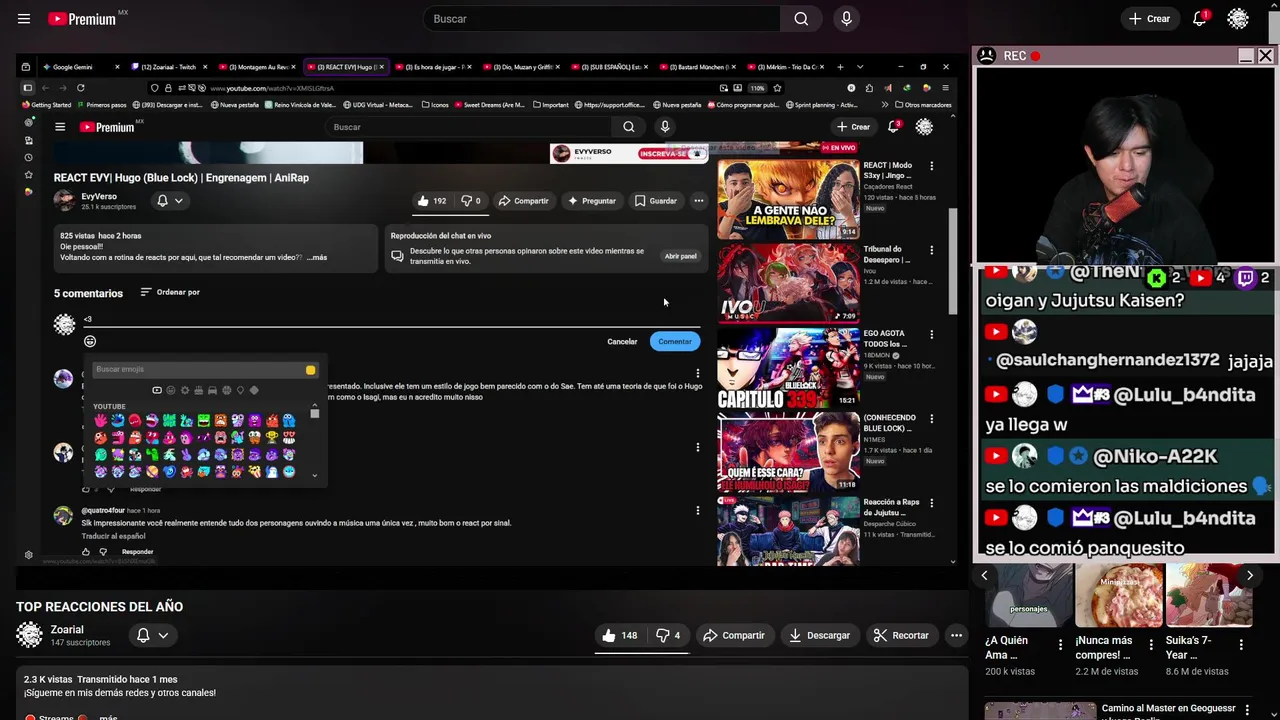
Task: Submit comment with Comentar button
Action: pos(675,342)
